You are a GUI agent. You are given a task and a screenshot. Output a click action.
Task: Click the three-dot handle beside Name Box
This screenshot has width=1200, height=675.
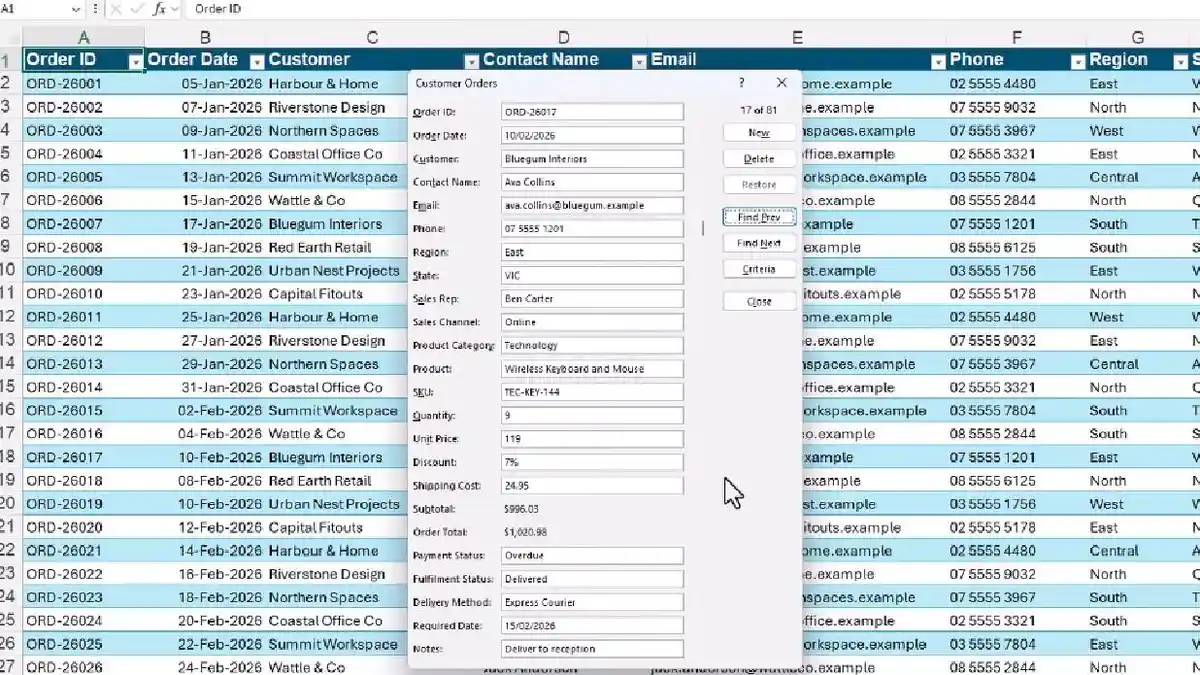(x=95, y=9)
